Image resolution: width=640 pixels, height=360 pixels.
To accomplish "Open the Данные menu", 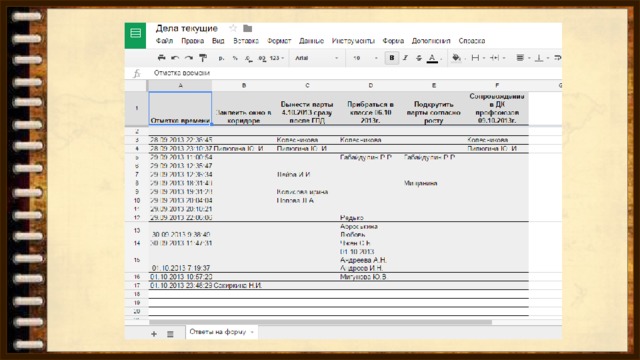I will [x=311, y=41].
